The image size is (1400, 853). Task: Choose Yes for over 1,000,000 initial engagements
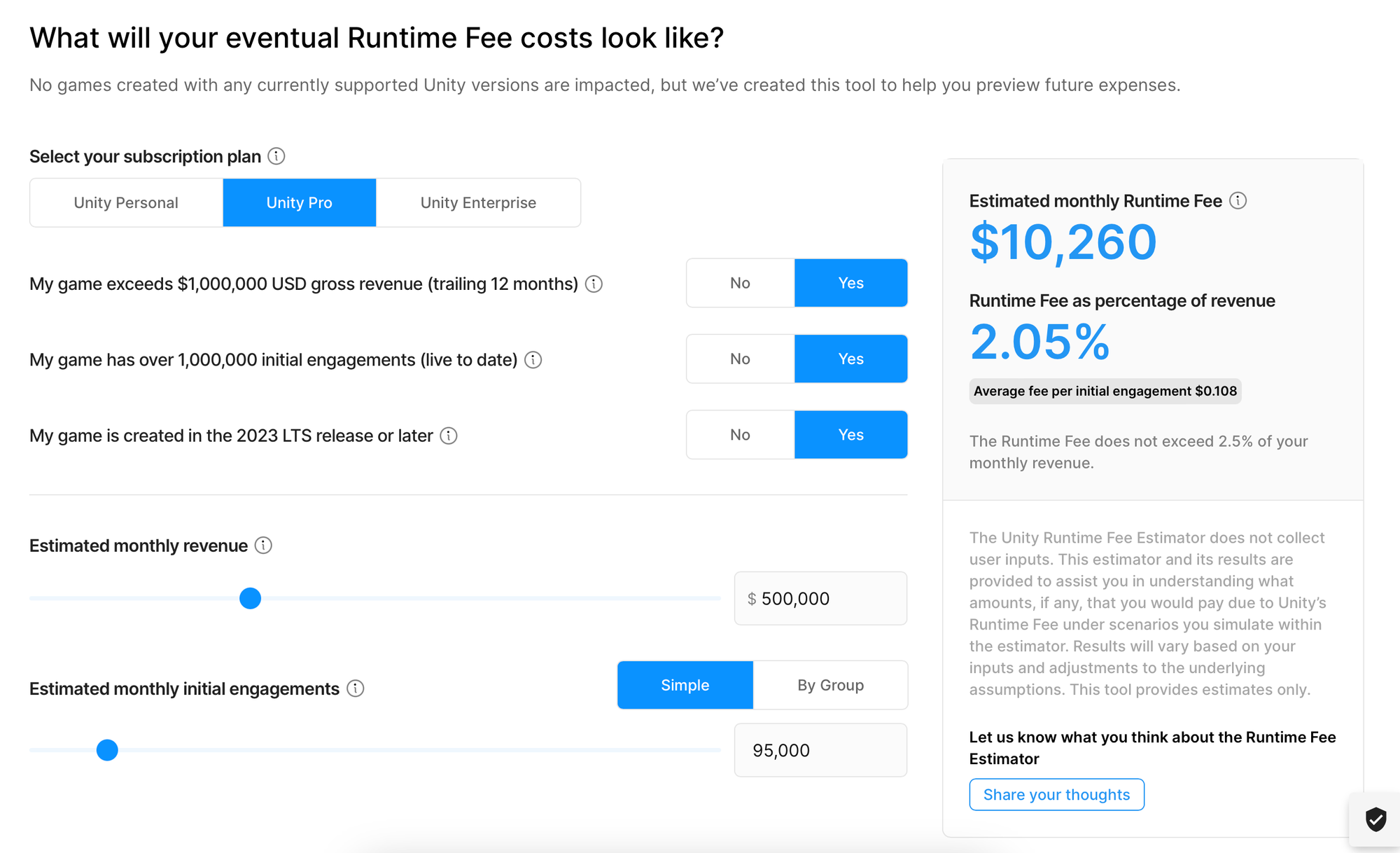[x=851, y=359]
